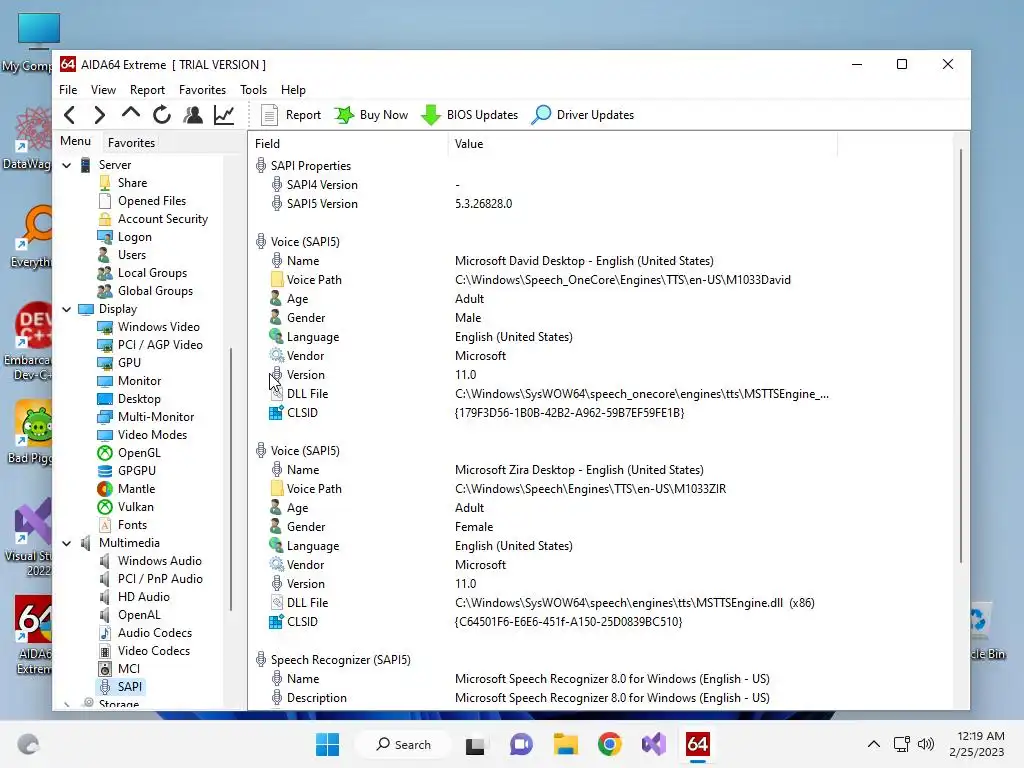
Task: Open the user profile toolbar icon
Action: (x=193, y=115)
